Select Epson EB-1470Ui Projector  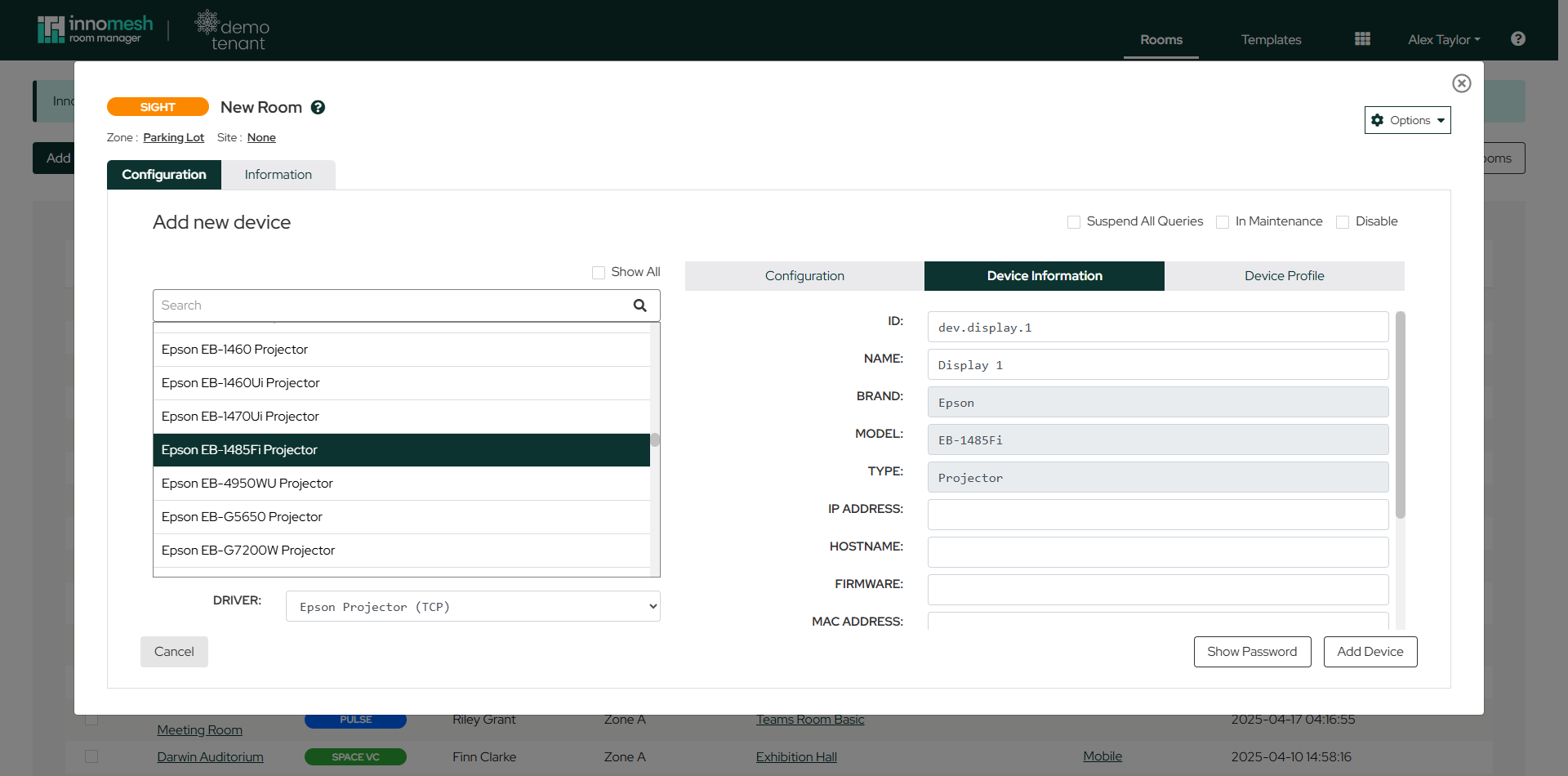click(402, 417)
